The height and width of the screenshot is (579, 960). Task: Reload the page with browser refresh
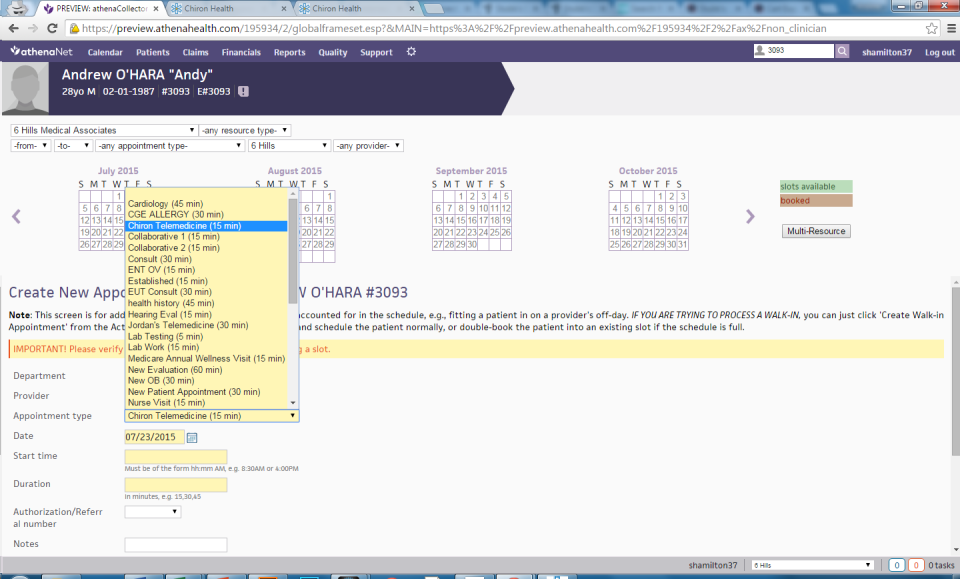(x=52, y=28)
